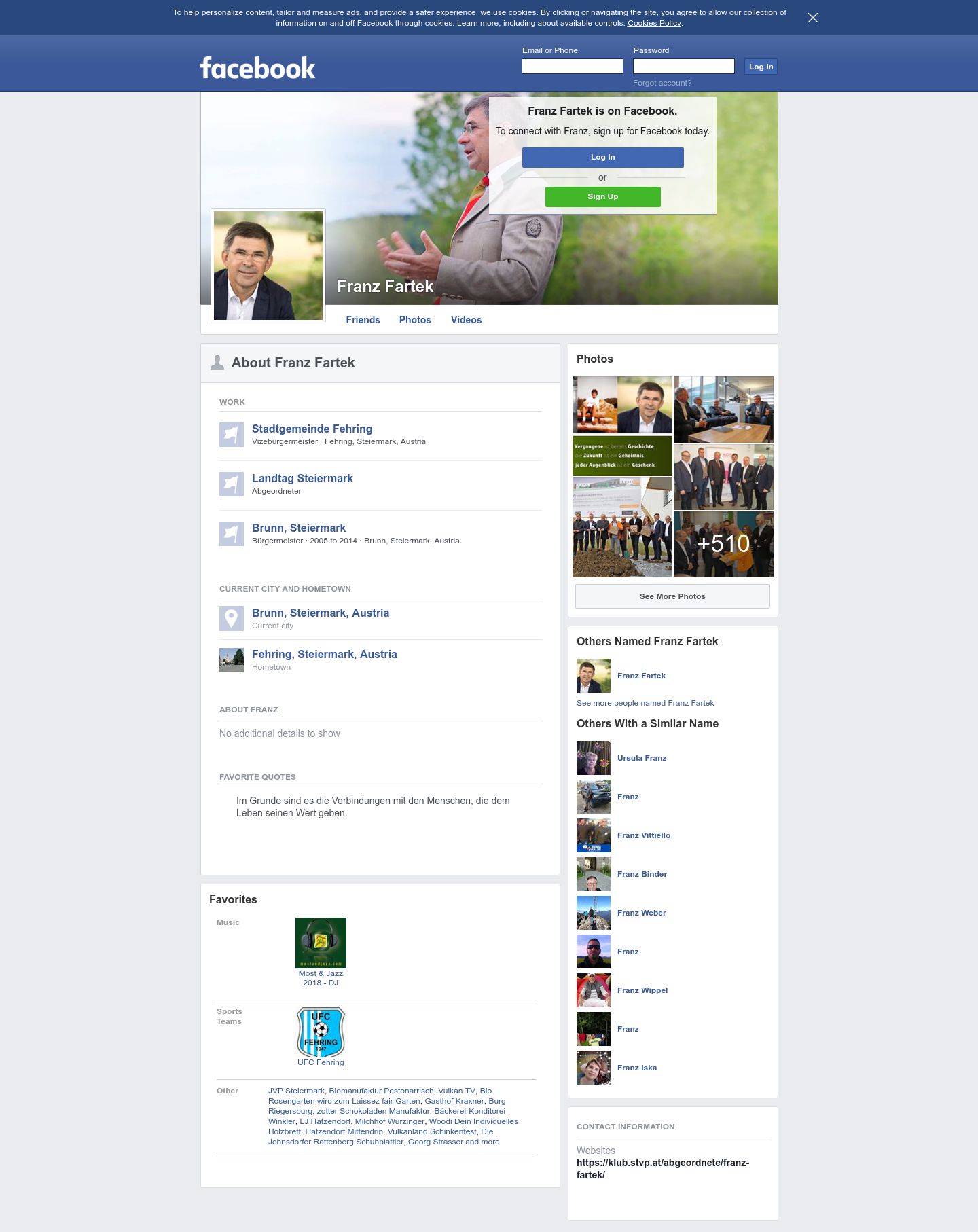Open the Landtag Steiermark link

(302, 478)
